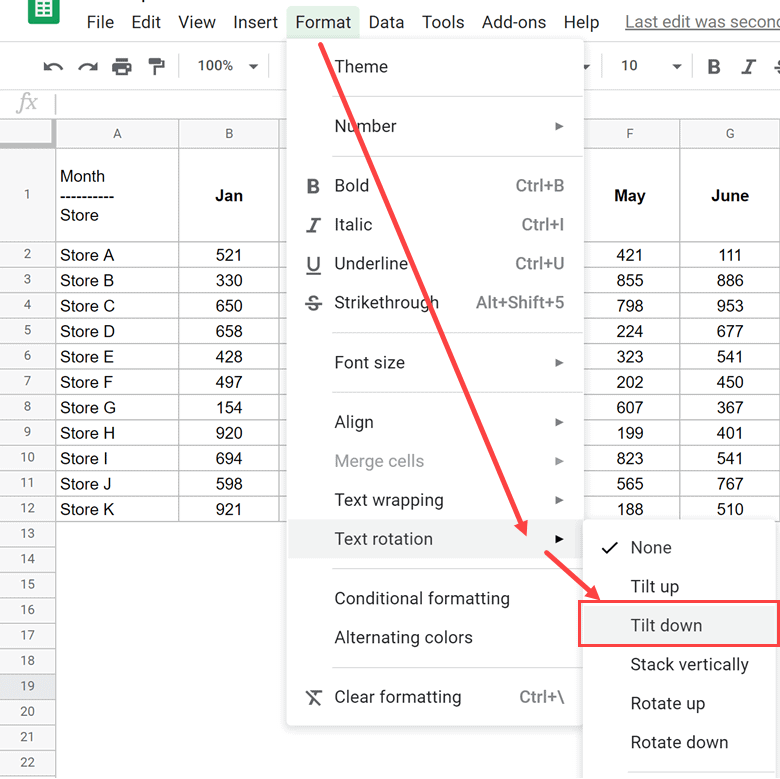Select the June header cell
Viewport: 780px width, 779px height.
[x=730, y=195]
